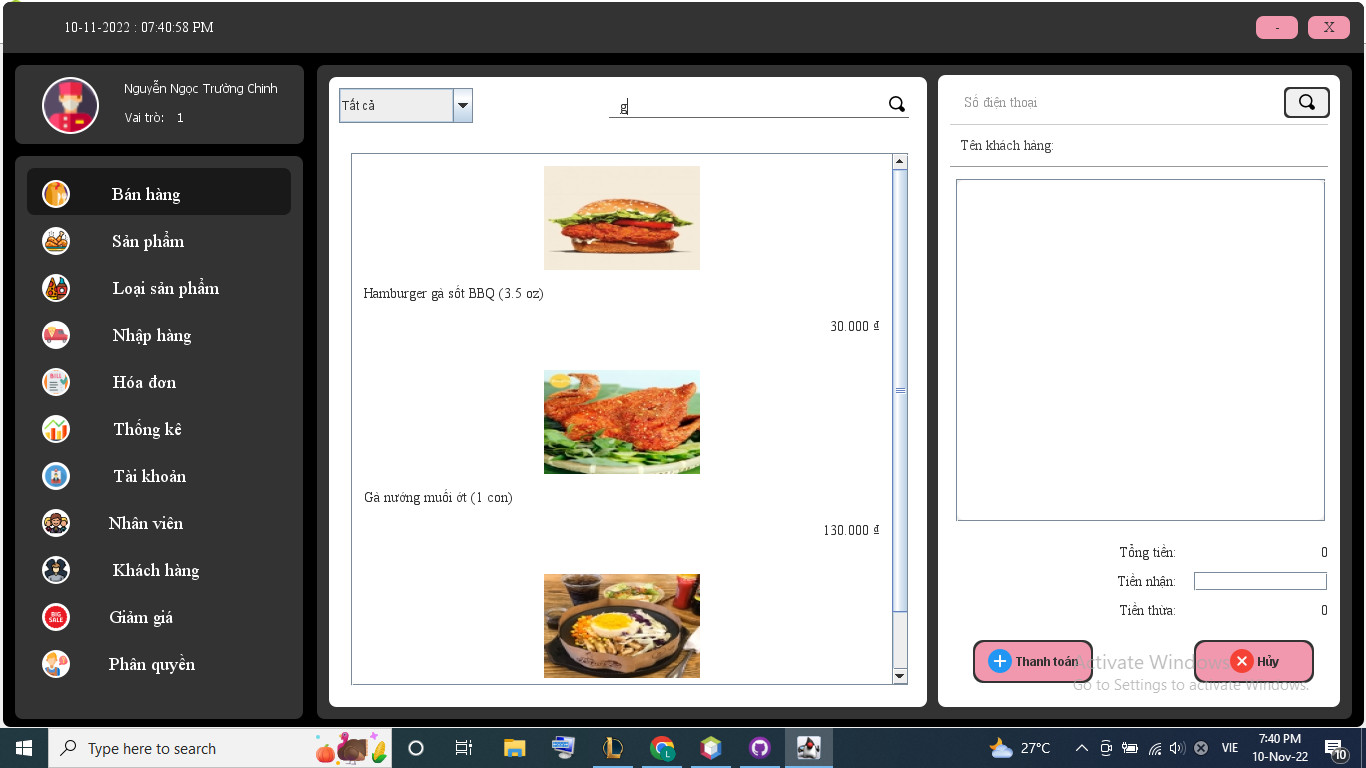Click the product list scroll down arrow
The height and width of the screenshot is (768, 1366).
point(899,676)
